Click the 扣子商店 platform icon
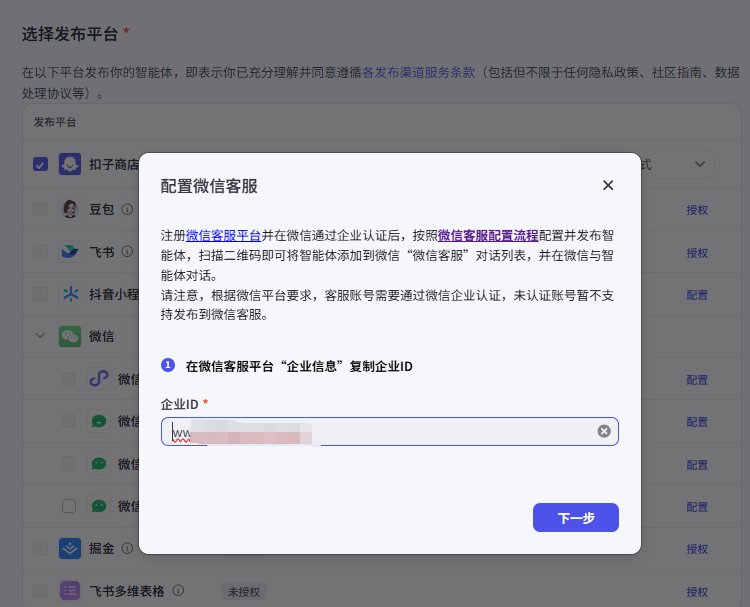 pyautogui.click(x=70, y=164)
